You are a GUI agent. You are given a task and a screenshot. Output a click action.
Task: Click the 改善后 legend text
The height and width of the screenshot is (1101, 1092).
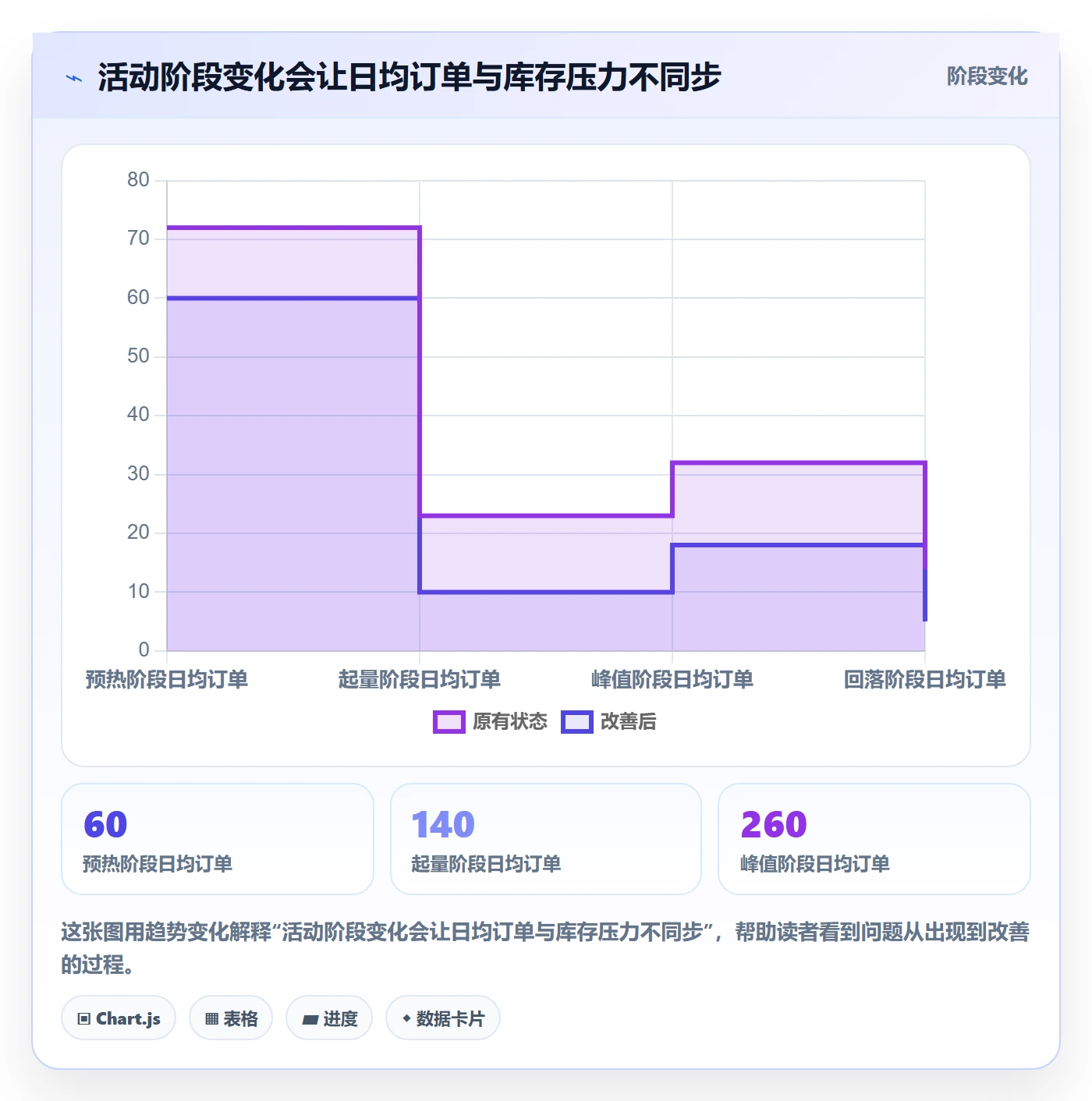click(628, 722)
